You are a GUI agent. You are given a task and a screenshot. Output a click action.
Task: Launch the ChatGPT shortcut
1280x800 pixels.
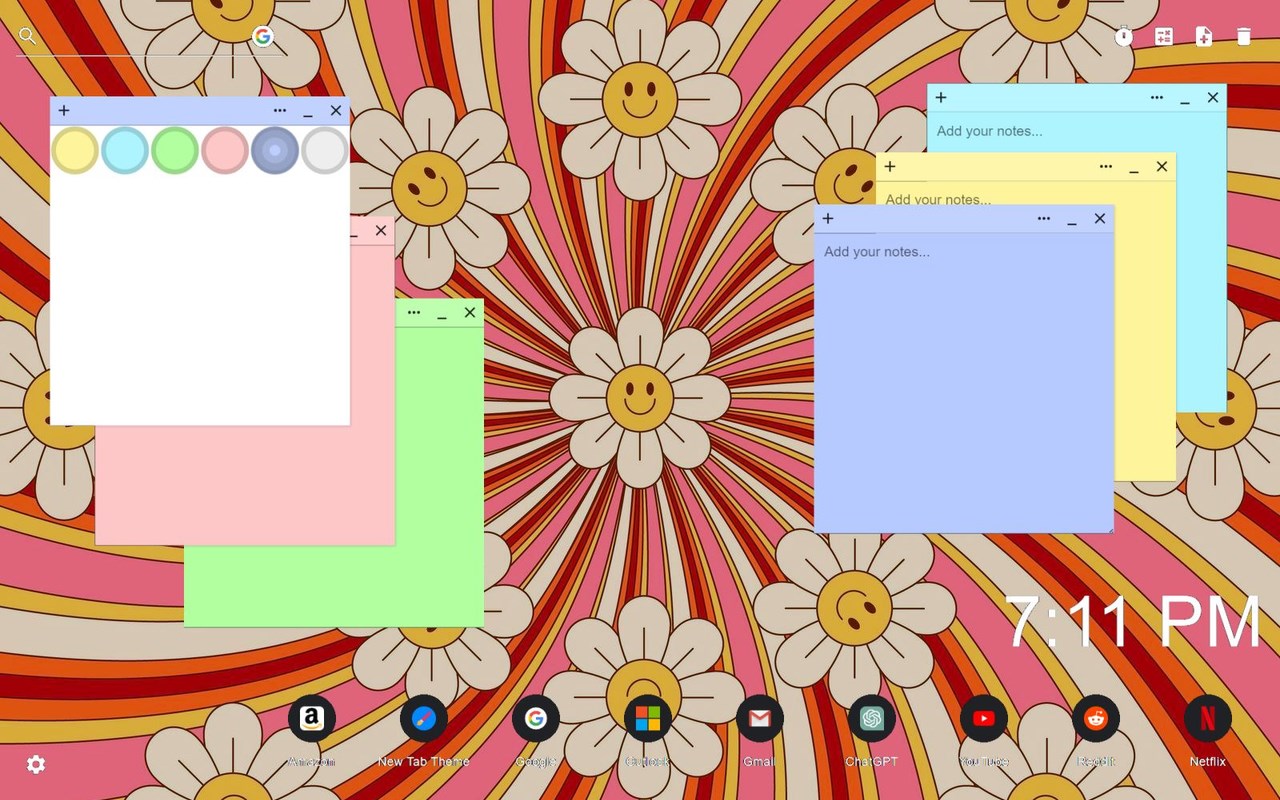click(872, 718)
